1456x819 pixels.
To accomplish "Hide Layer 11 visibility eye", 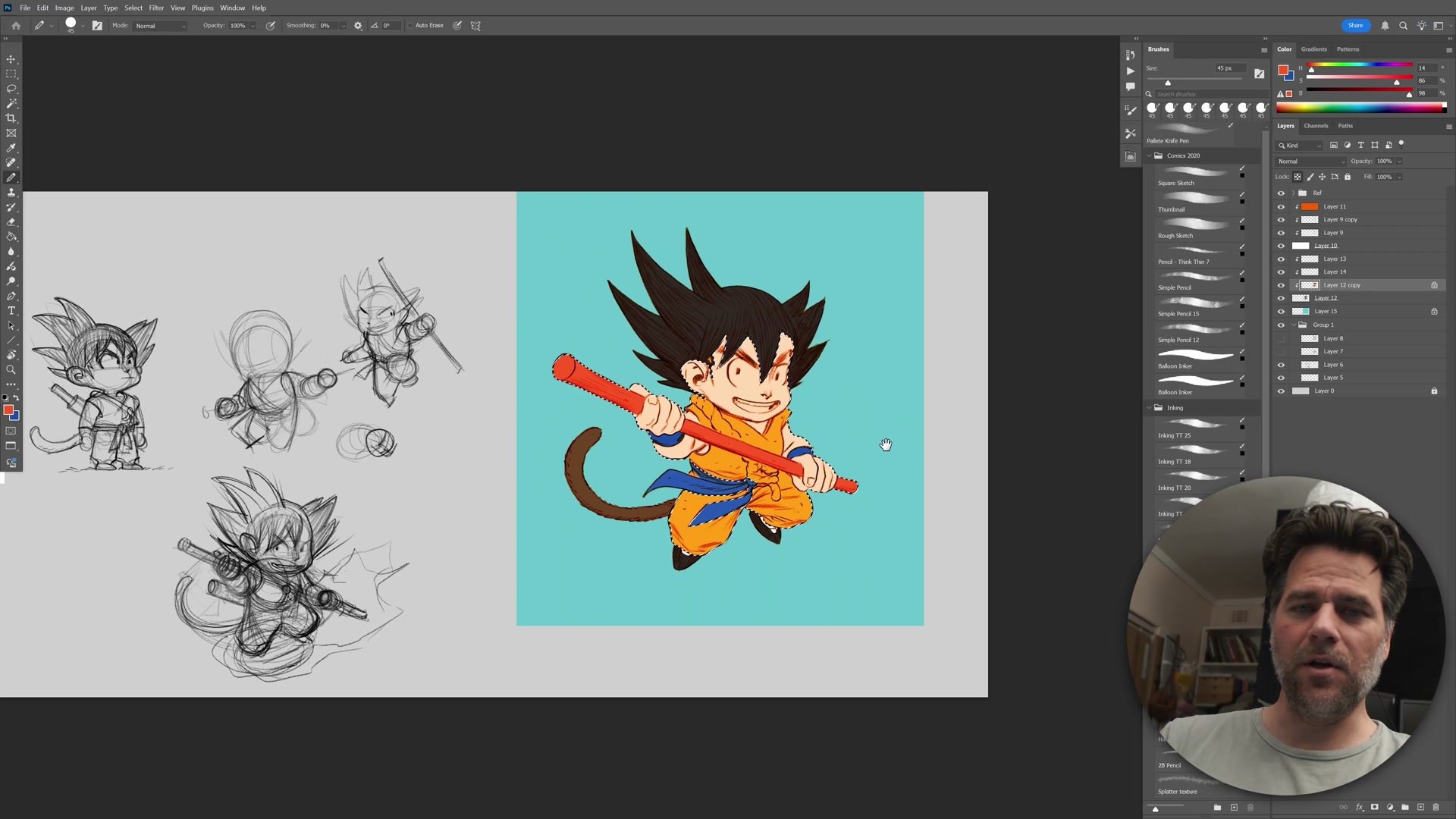I will [1281, 206].
